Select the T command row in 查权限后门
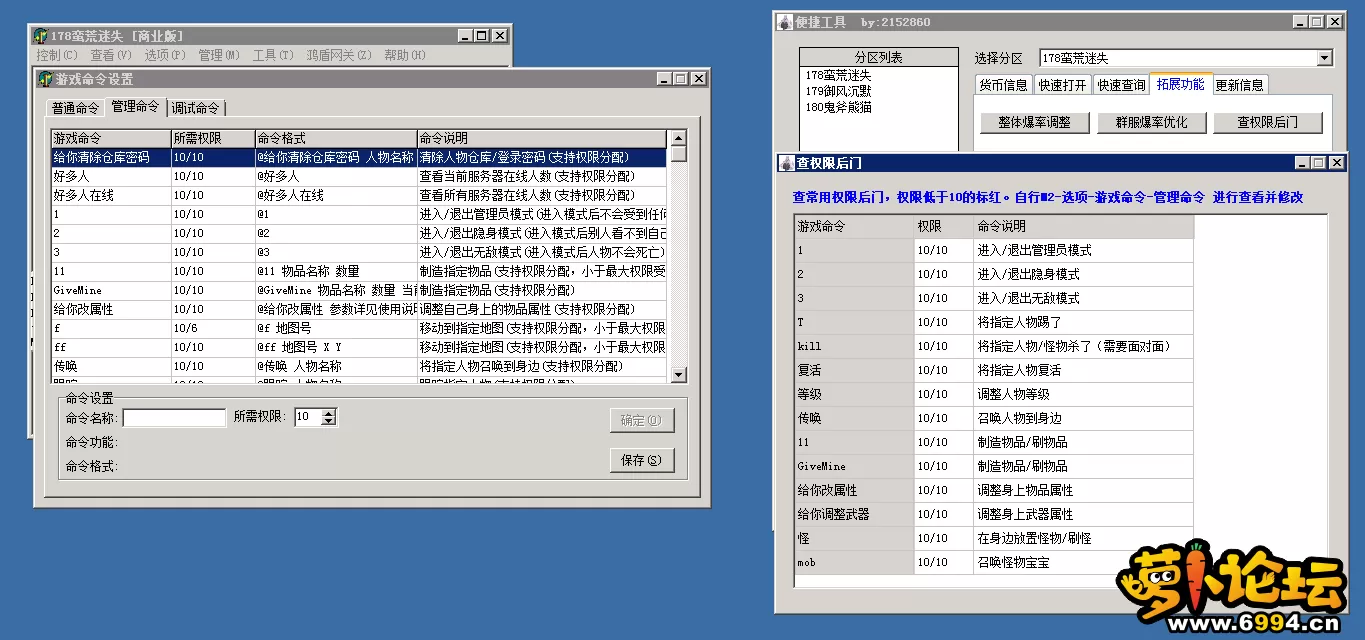The image size is (1365, 640). tap(994, 322)
